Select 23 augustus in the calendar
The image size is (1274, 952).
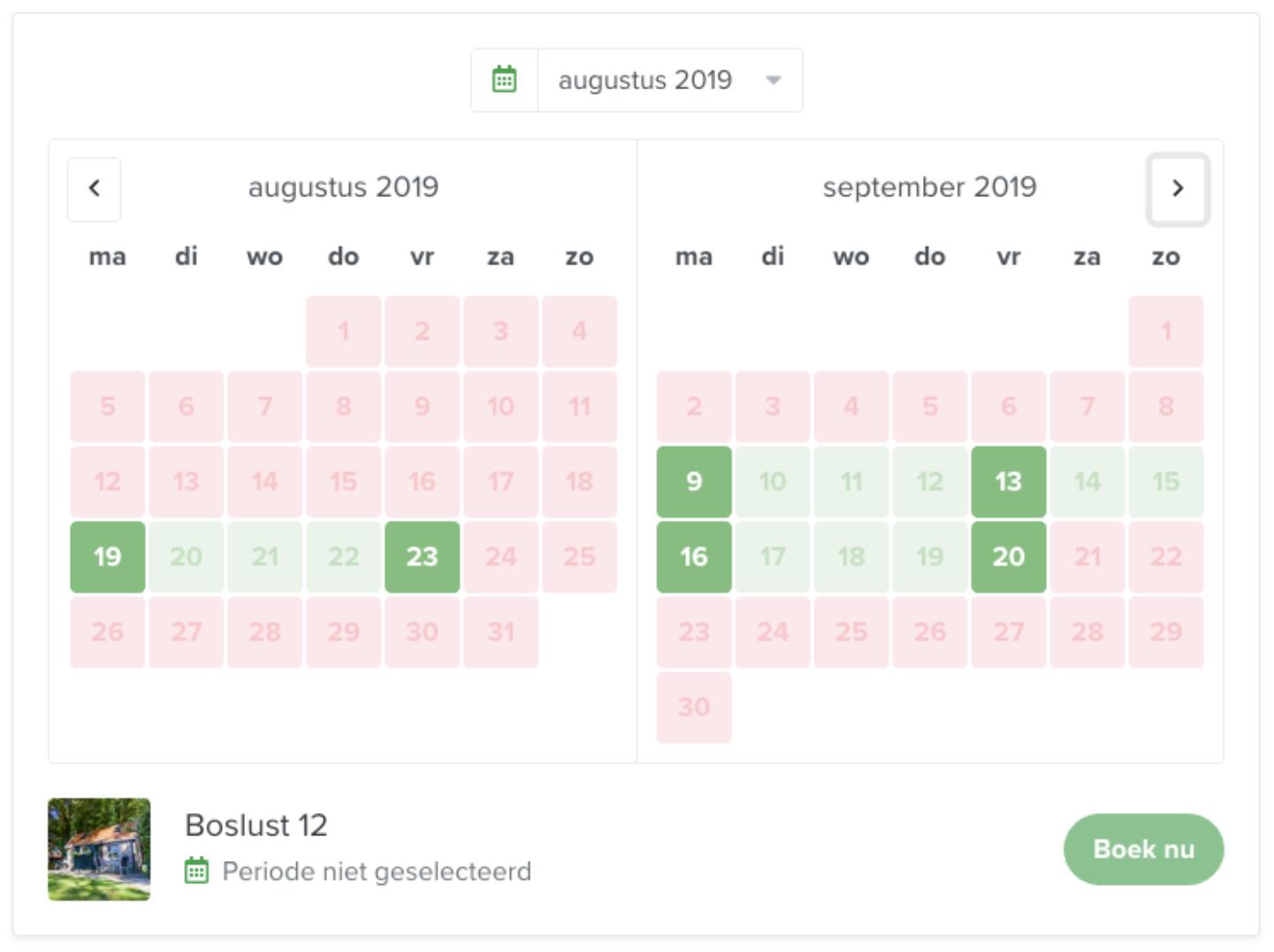tap(422, 557)
